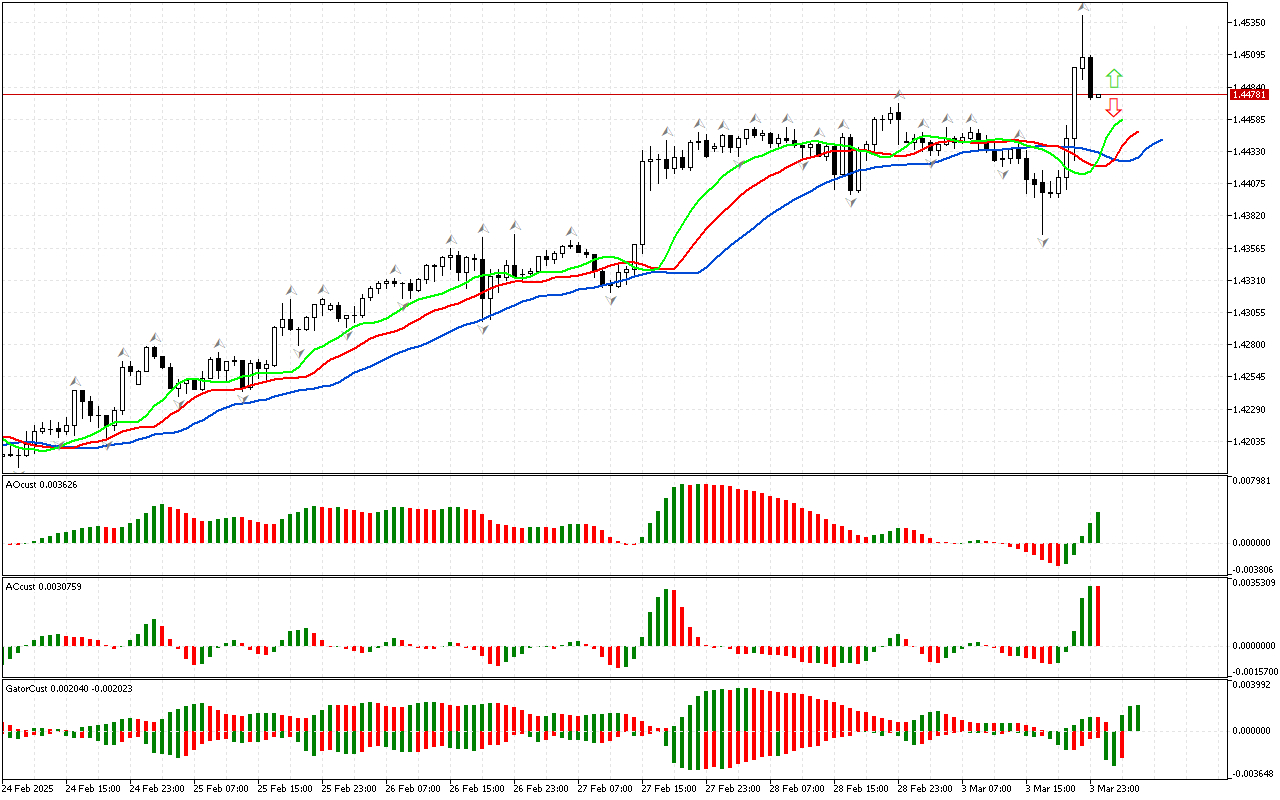Click the 0.007981 scale value in AOcust panel
The height and width of the screenshot is (800, 1280).
click(x=1254, y=480)
